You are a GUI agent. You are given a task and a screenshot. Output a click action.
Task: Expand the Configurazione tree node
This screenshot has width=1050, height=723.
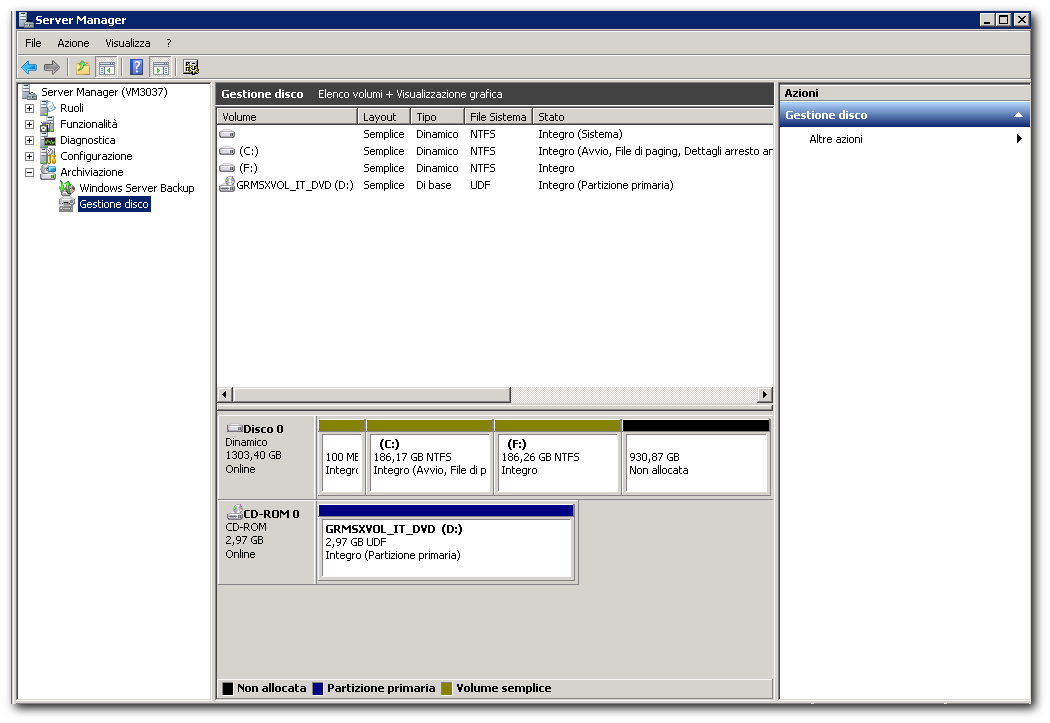pyautogui.click(x=29, y=156)
